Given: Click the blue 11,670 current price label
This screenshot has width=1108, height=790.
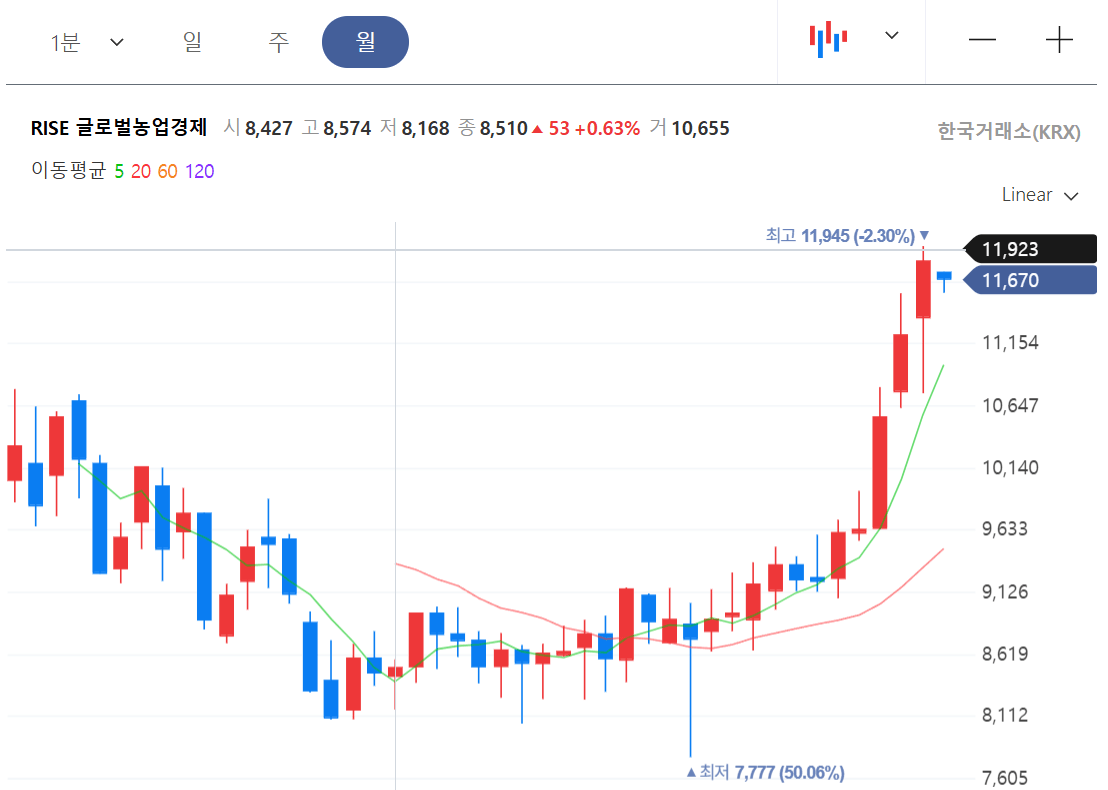Looking at the screenshot, I should coord(1030,281).
